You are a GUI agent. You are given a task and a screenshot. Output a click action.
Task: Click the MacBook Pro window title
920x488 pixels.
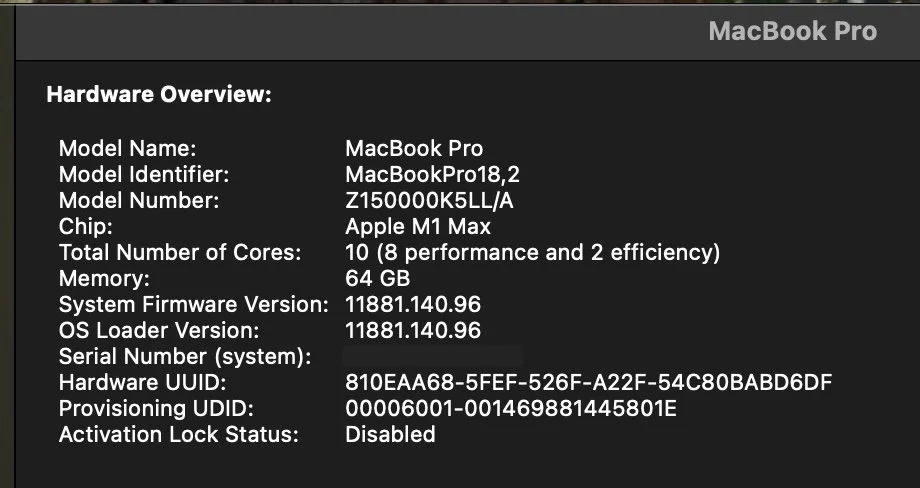click(793, 31)
